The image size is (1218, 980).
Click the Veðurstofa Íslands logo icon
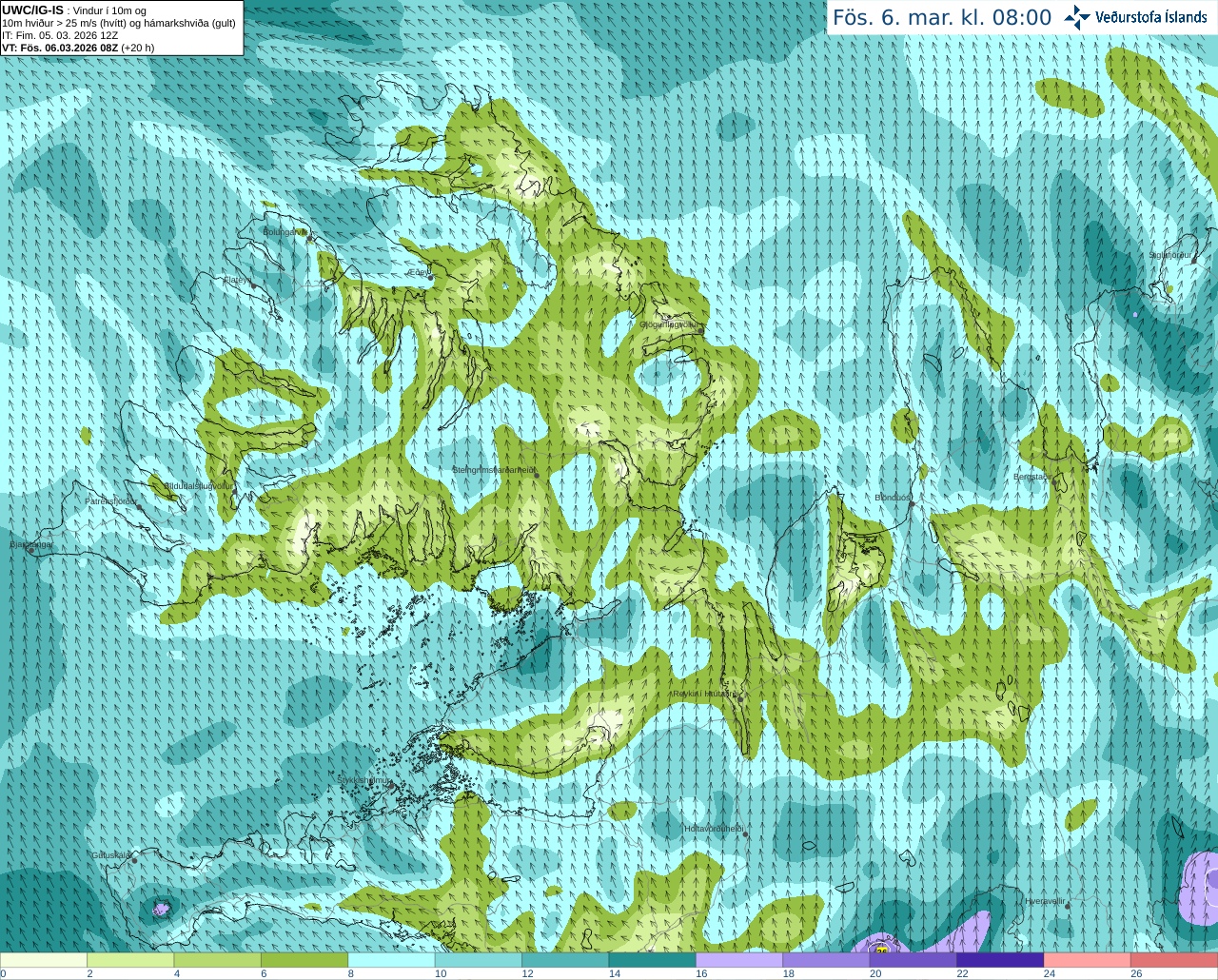pyautogui.click(x=1076, y=17)
